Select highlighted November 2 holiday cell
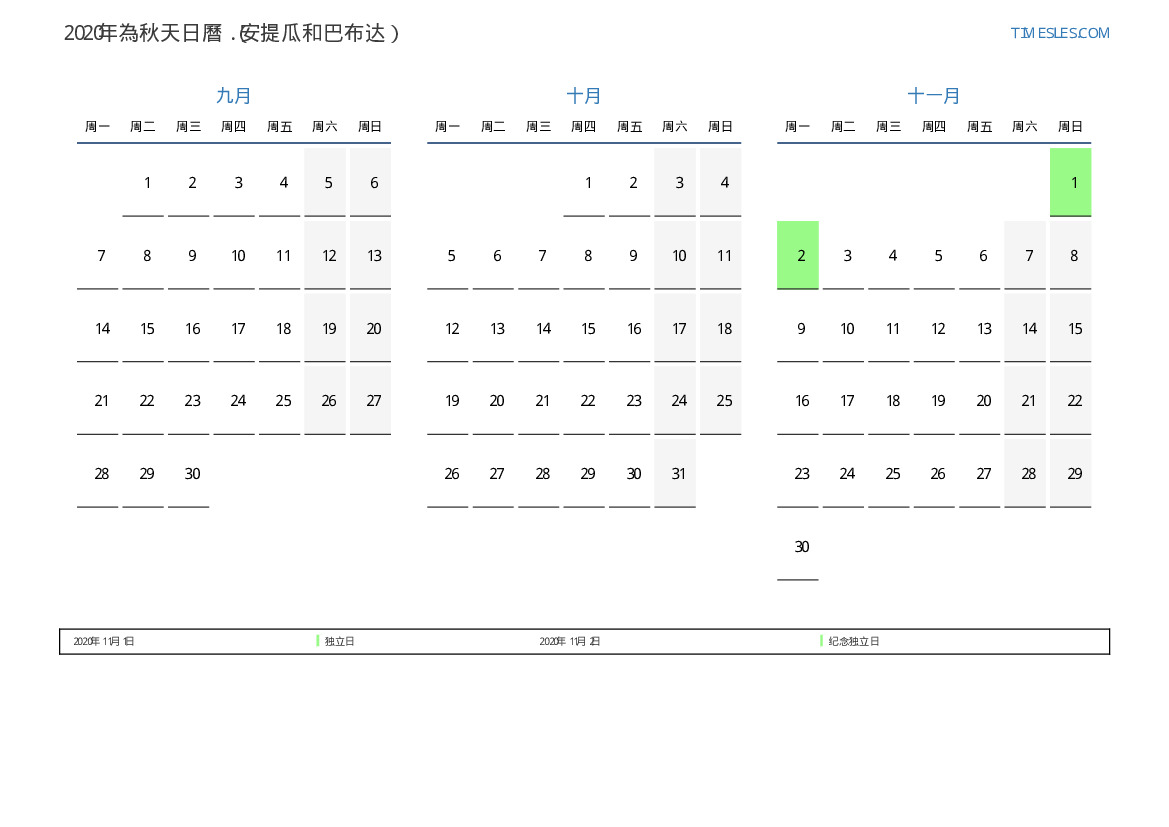The image size is (1169, 827). [798, 255]
